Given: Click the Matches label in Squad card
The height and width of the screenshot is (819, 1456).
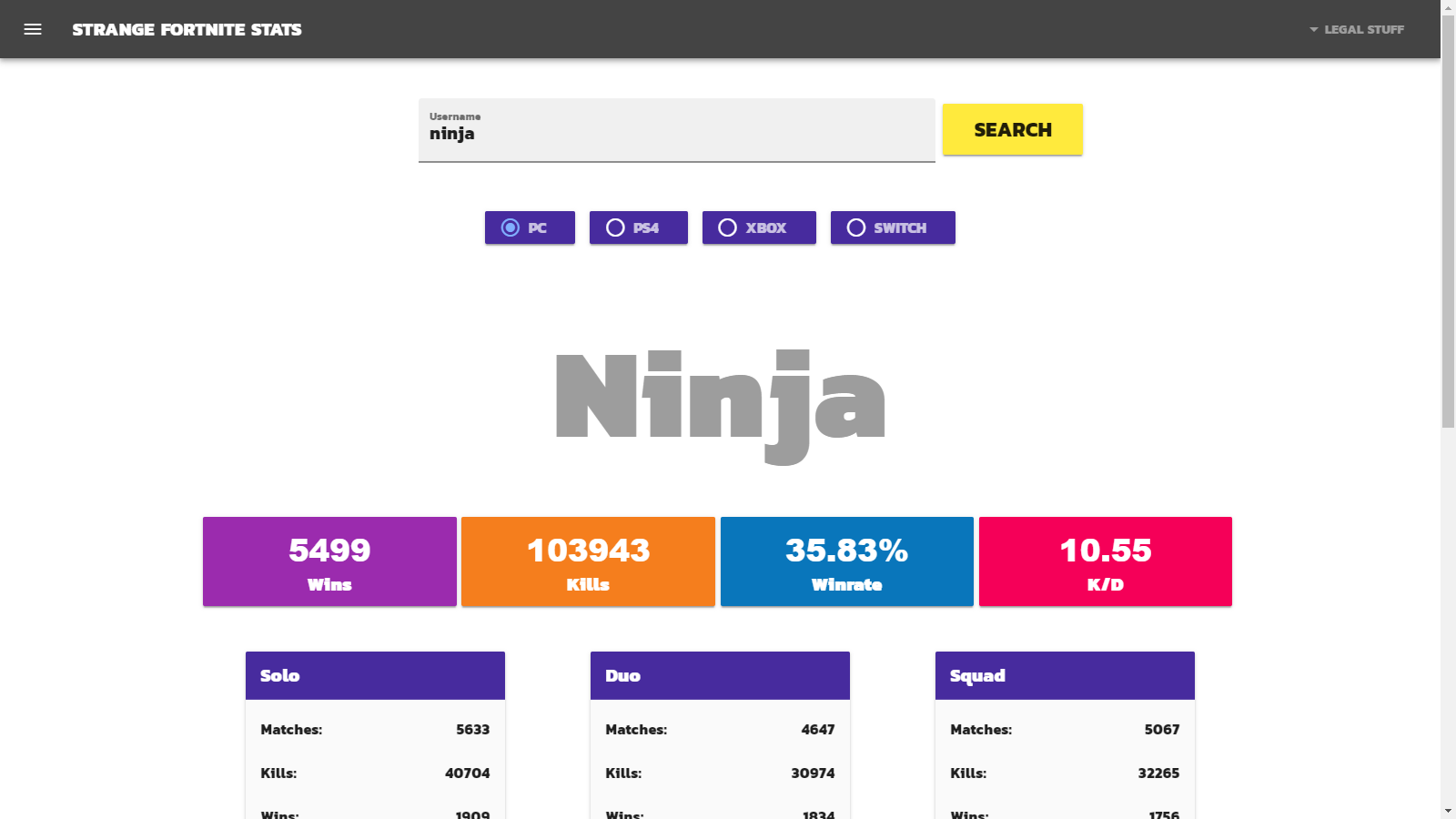Looking at the screenshot, I should [x=981, y=730].
